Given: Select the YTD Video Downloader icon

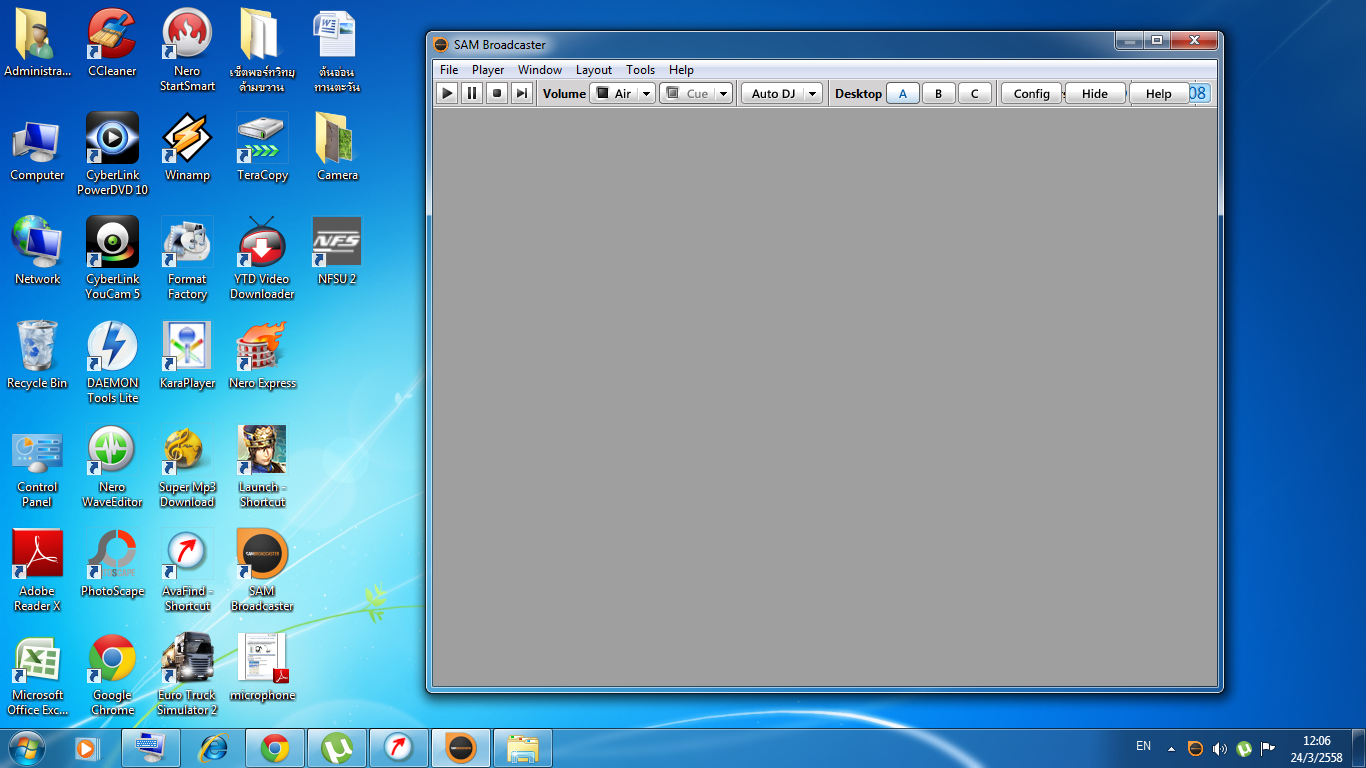Looking at the screenshot, I should click(x=262, y=258).
